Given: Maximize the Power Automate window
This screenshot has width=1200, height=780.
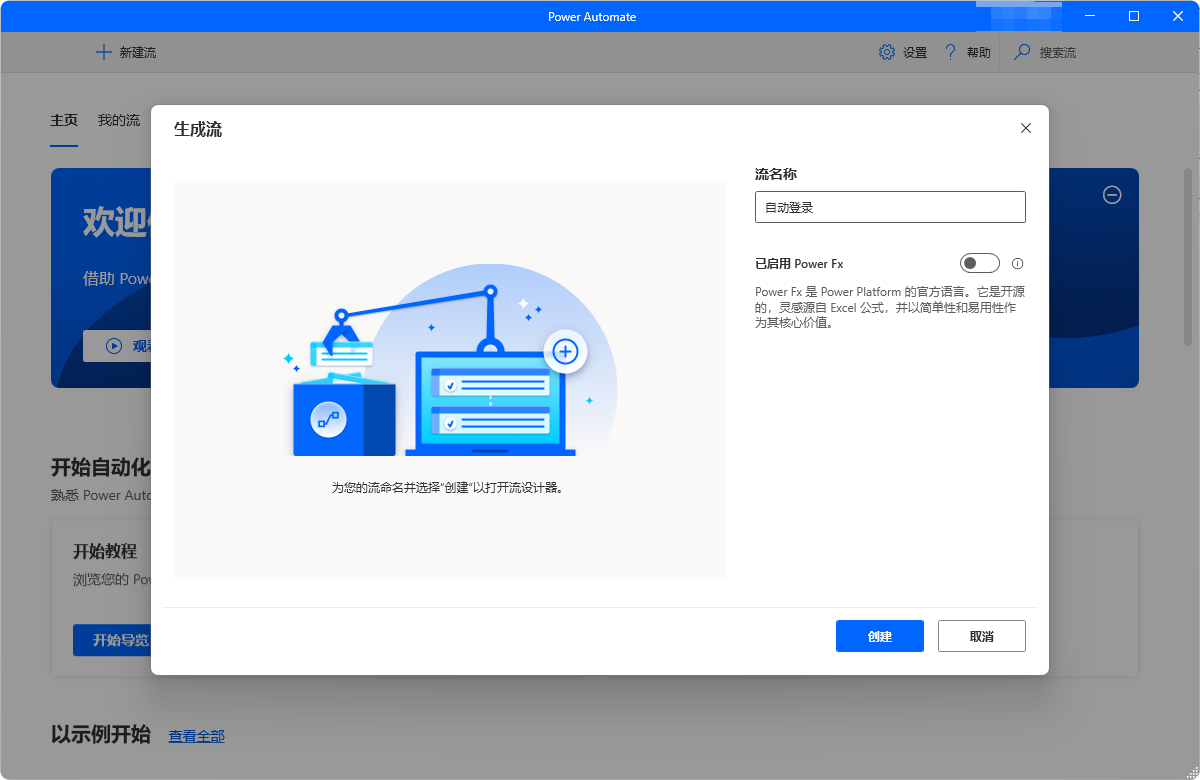Looking at the screenshot, I should point(1134,16).
